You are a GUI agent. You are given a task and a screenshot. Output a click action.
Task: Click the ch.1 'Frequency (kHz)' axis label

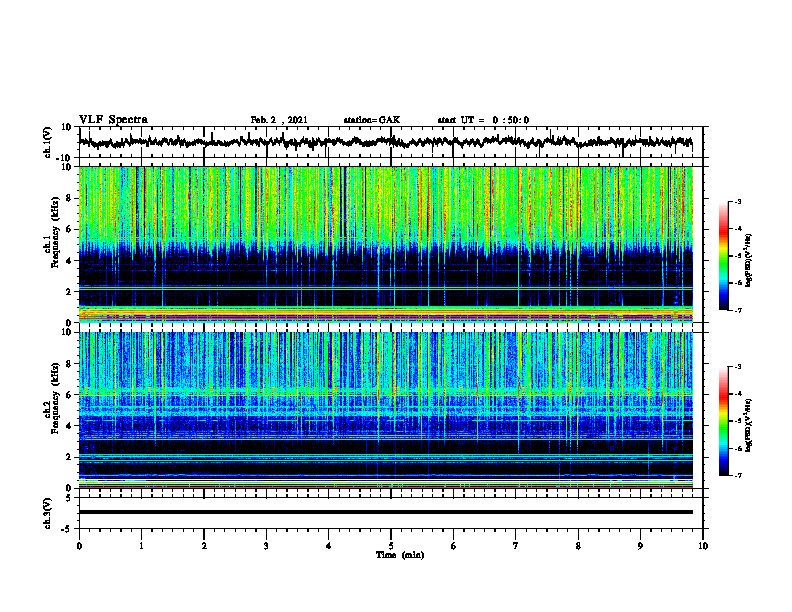56,233
